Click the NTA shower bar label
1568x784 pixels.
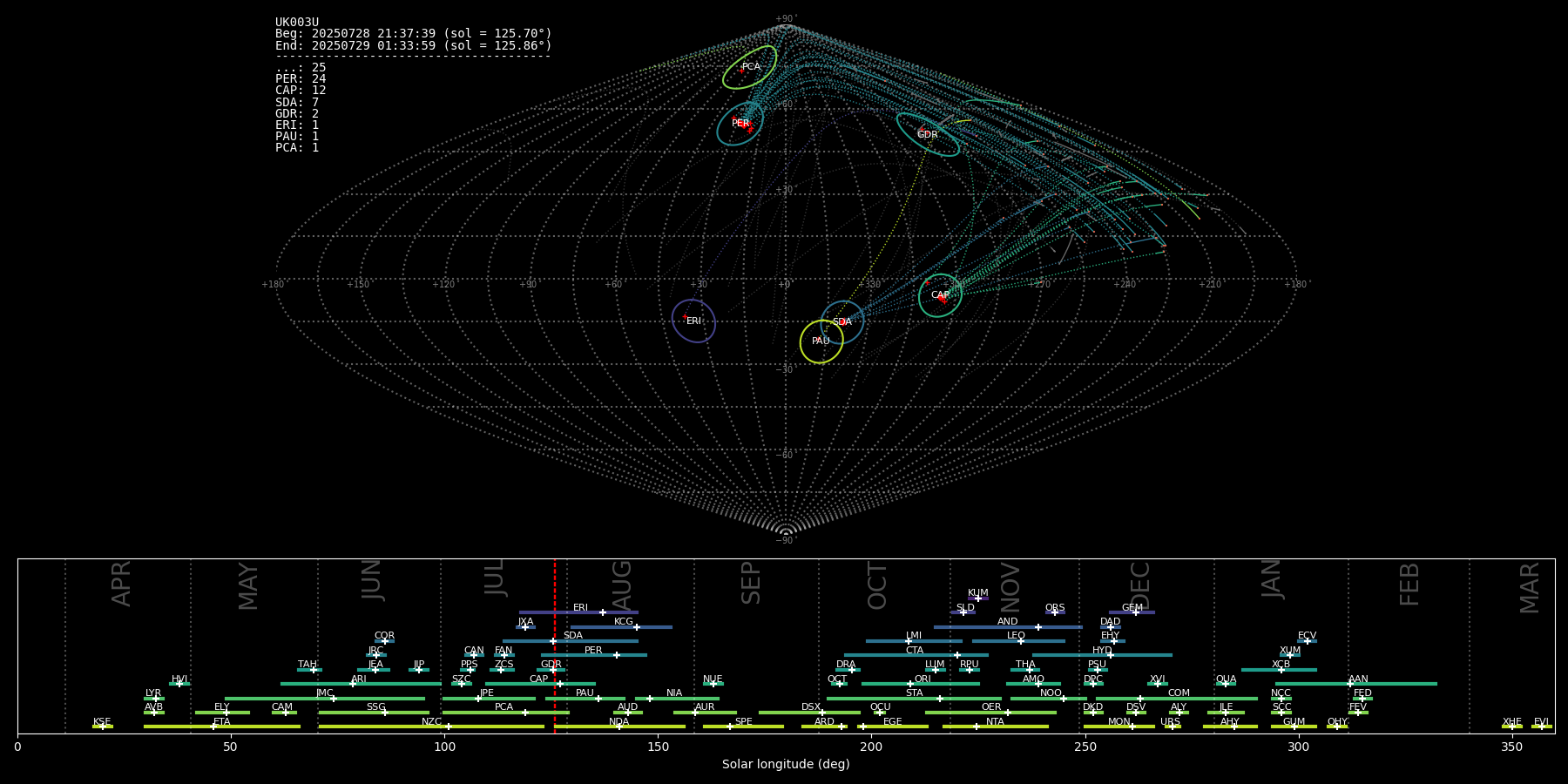pyautogui.click(x=995, y=722)
